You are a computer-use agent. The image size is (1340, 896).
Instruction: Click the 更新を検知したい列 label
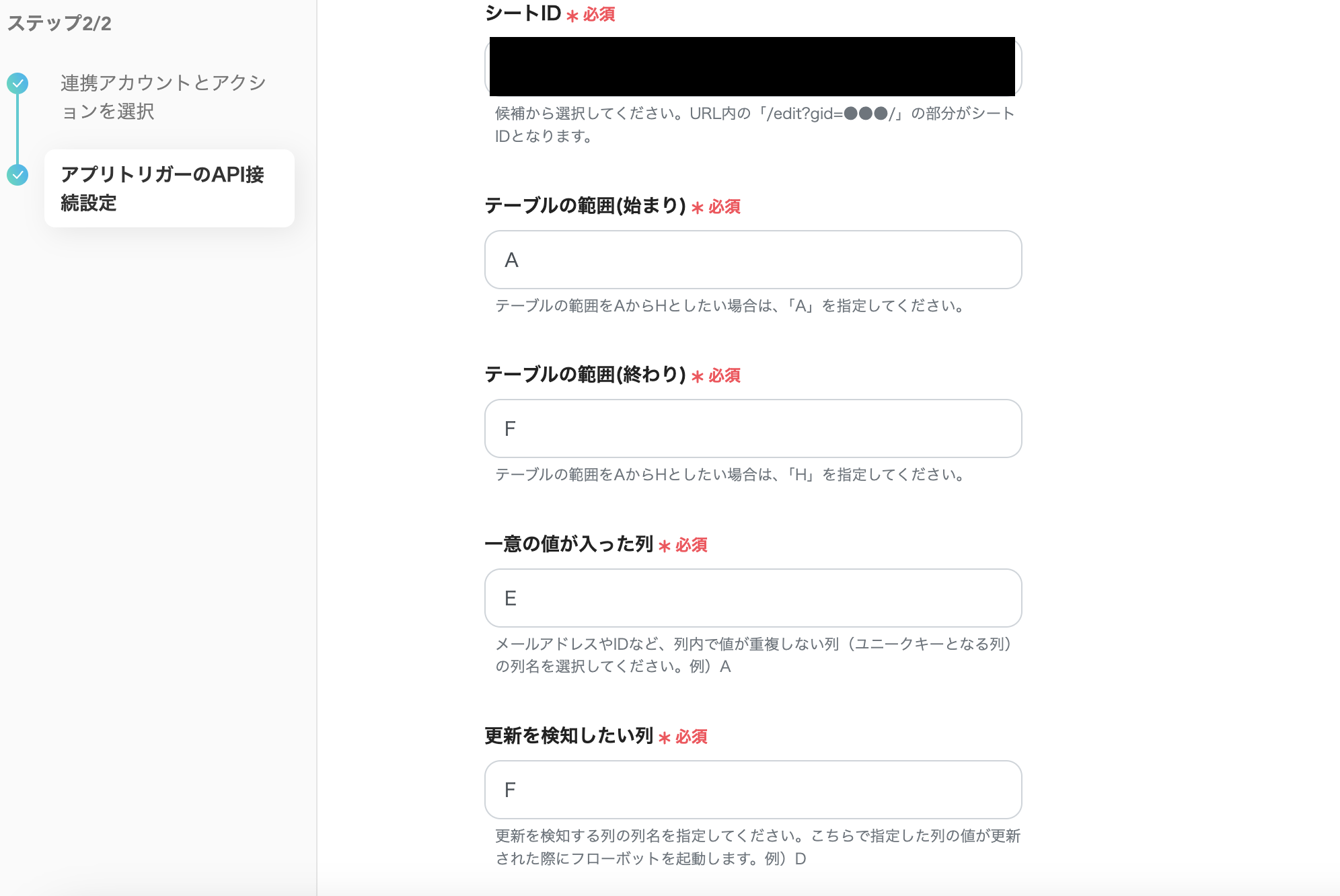click(568, 736)
